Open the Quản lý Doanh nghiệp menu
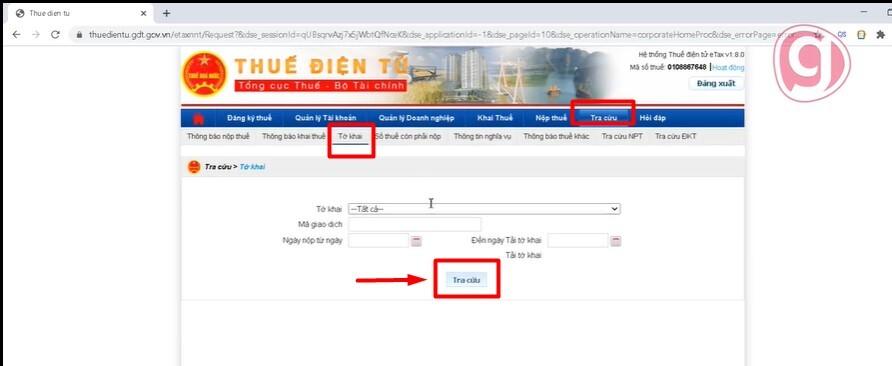The width and height of the screenshot is (892, 366). (x=416, y=118)
